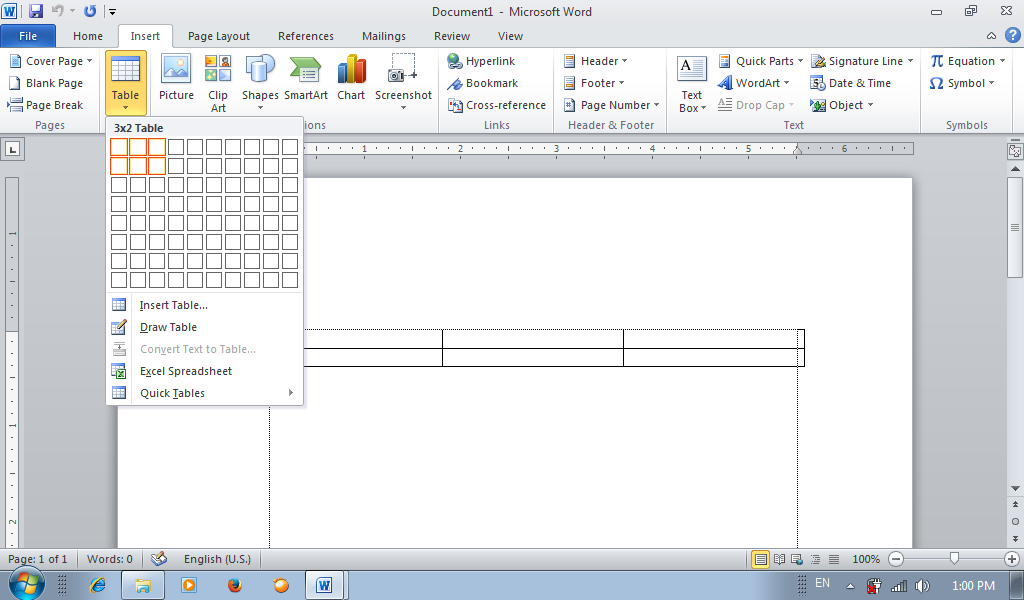Screen dimensions: 1024x600
Task: Launch Firefox from the taskbar
Action: point(234,584)
